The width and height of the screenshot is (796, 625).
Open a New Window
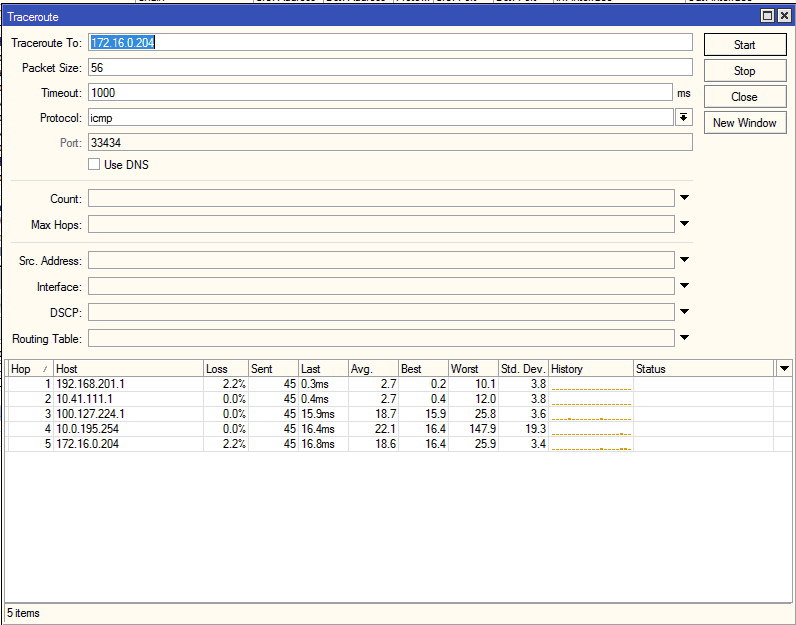click(745, 123)
